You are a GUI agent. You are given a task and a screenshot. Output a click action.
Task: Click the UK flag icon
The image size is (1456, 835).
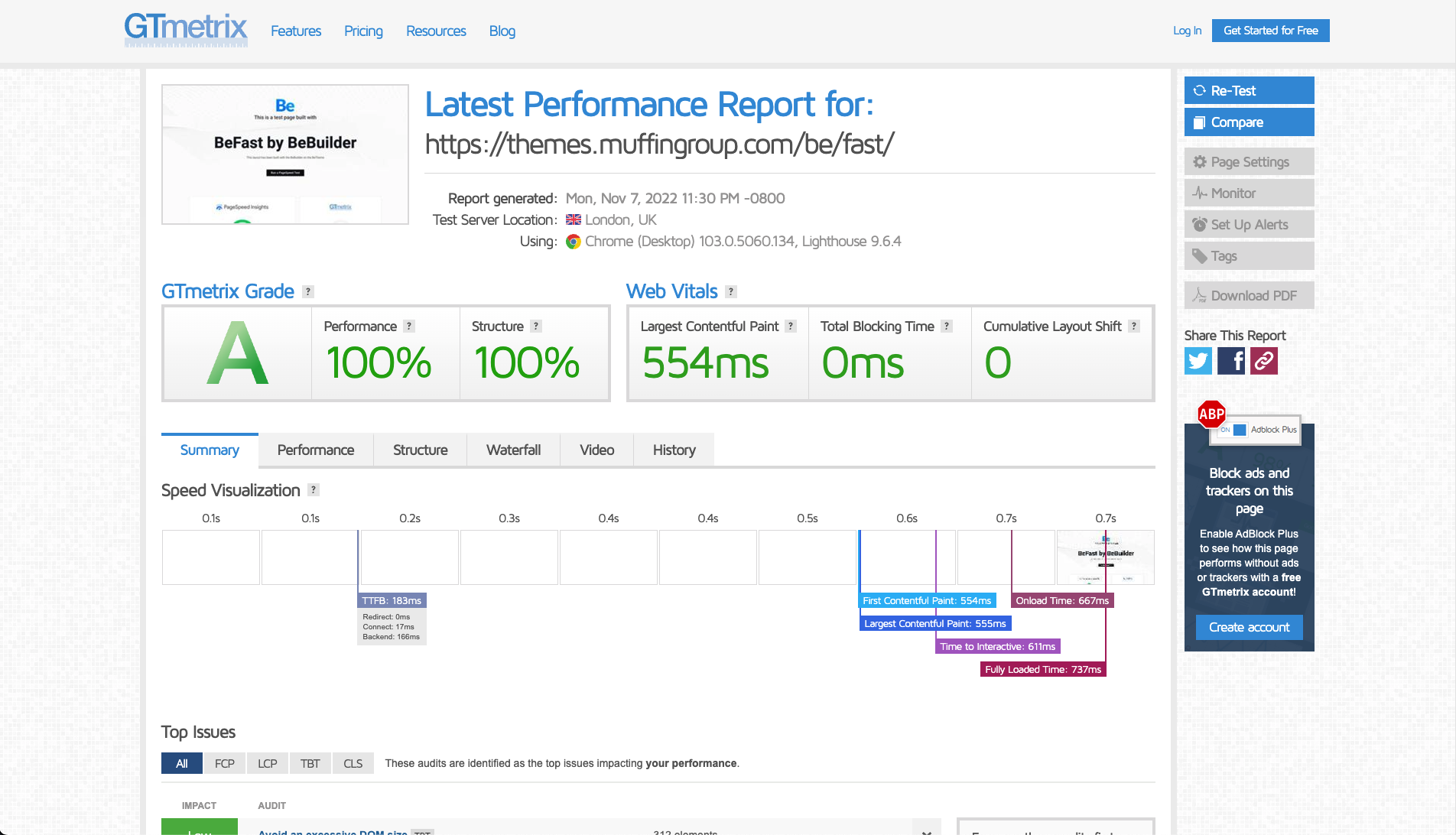[x=573, y=219]
